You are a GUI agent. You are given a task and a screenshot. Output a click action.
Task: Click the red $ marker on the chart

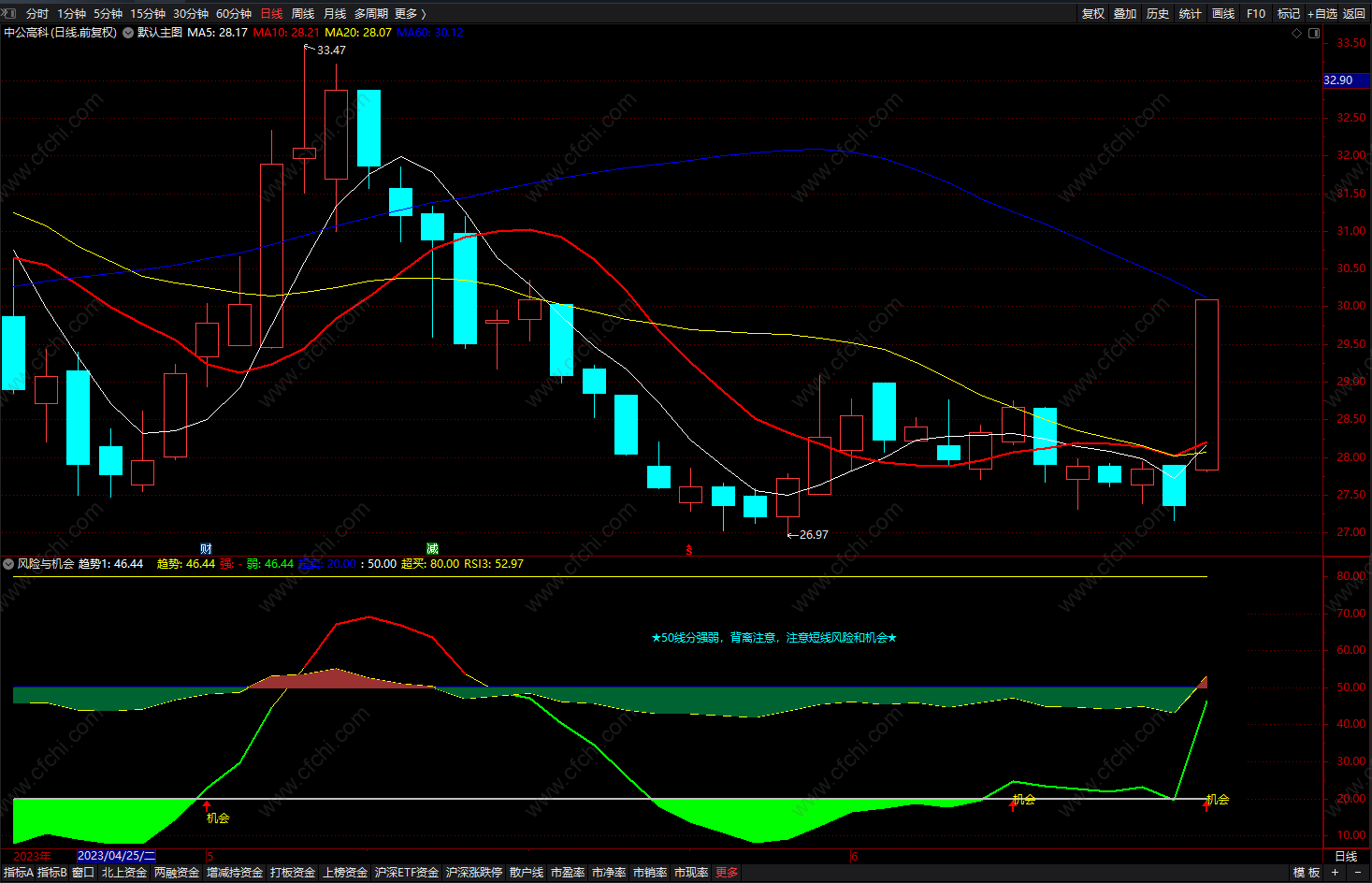coord(688,550)
